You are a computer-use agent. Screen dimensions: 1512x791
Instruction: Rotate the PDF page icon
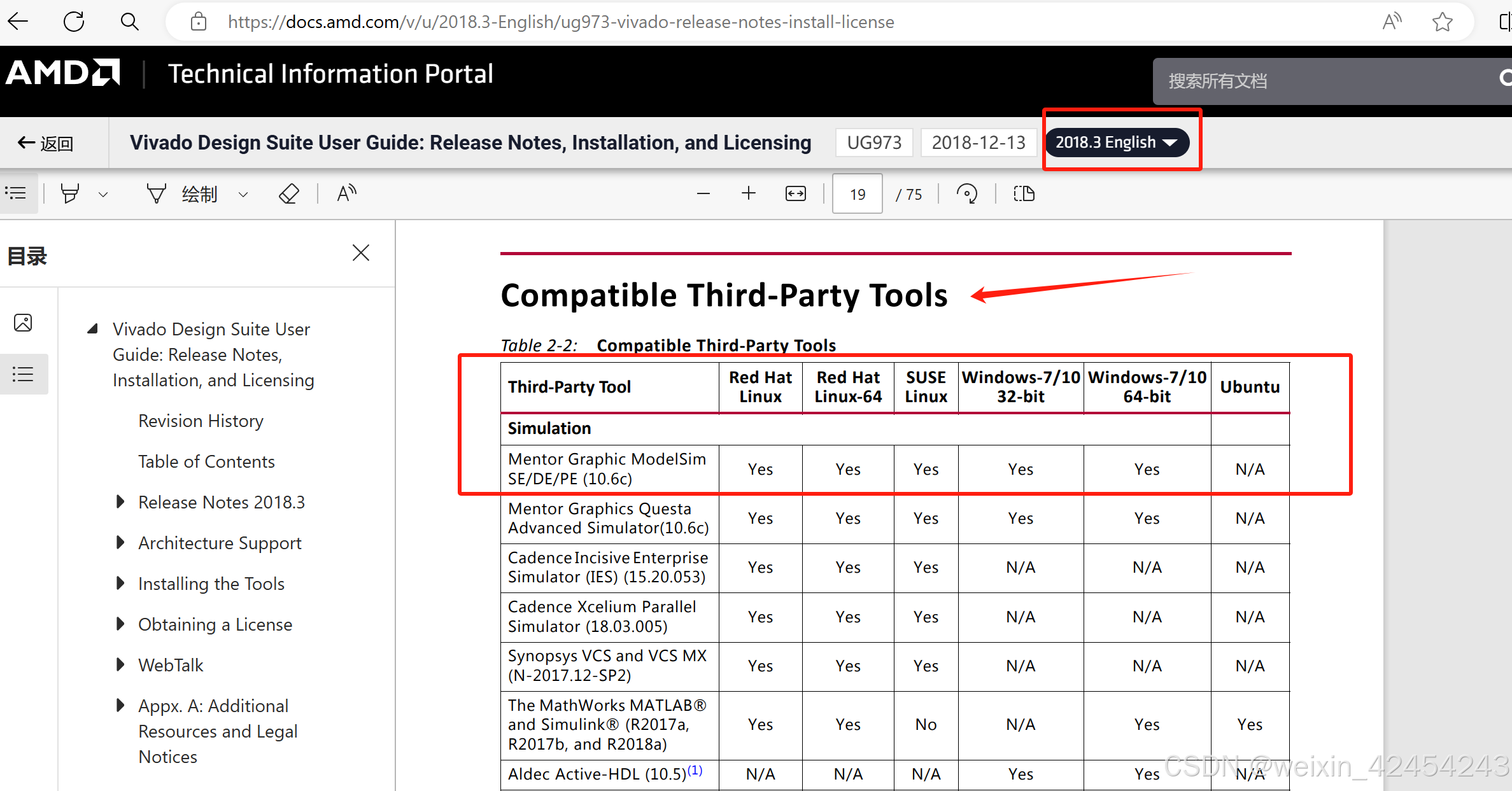pos(967,193)
